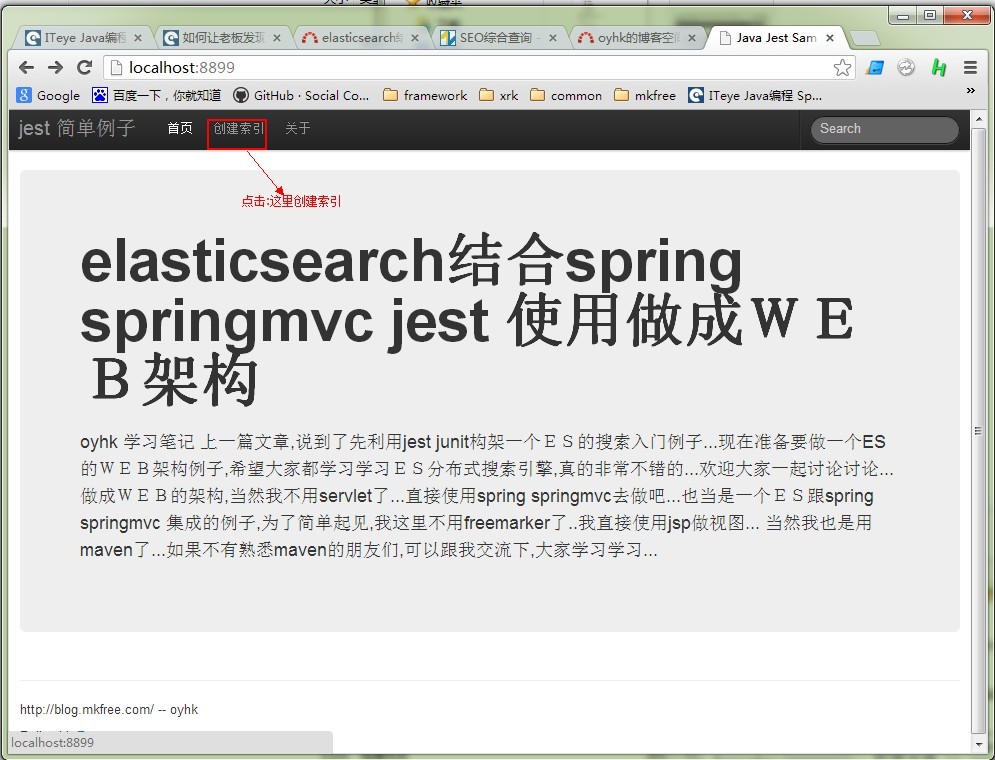Maximize the Chrome window
This screenshot has height=760, width=995.
930,15
